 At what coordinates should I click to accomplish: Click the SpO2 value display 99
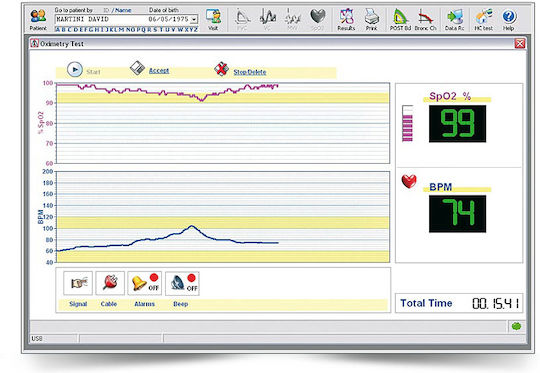(x=457, y=123)
